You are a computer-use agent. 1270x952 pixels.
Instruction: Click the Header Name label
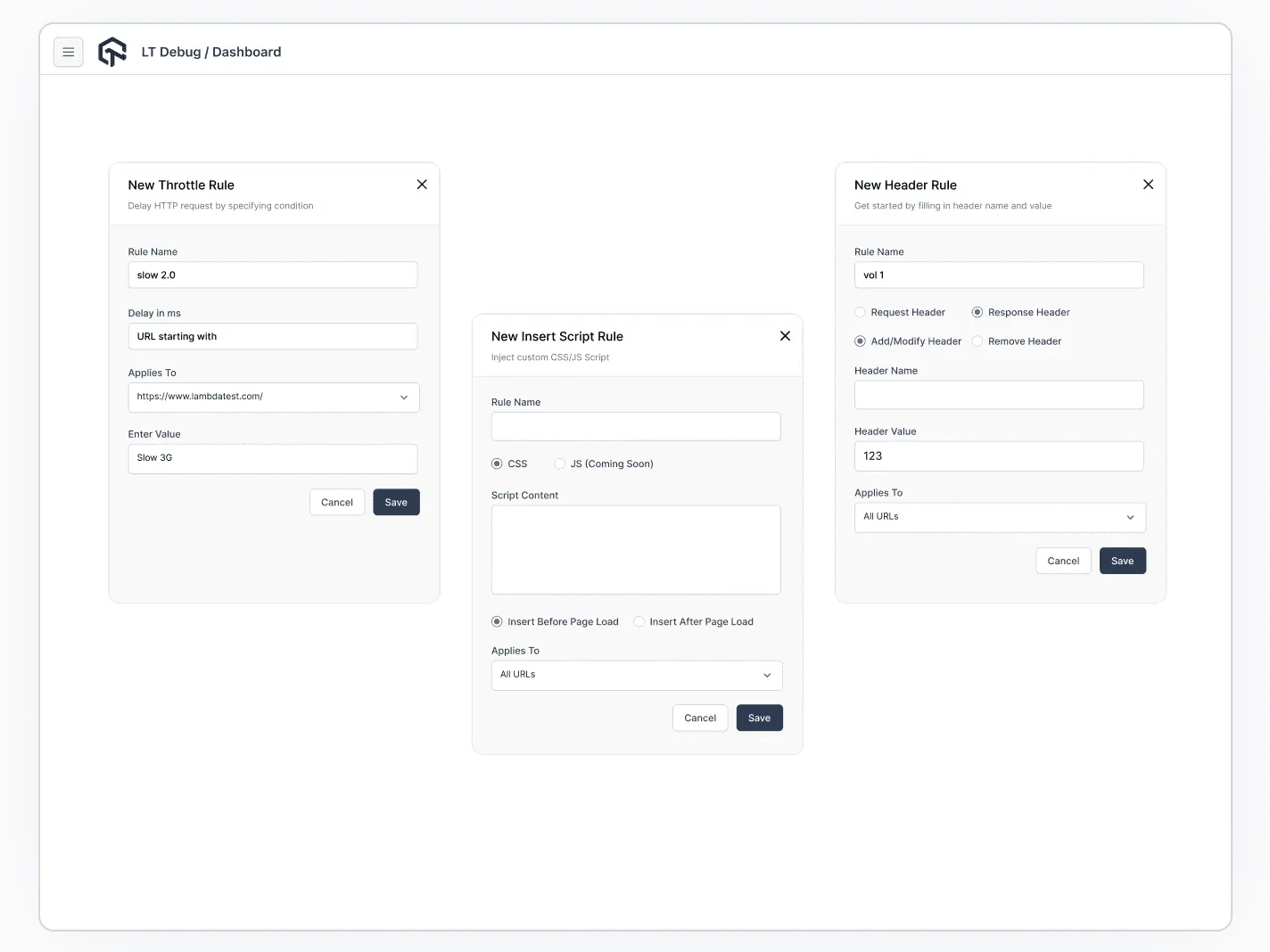(x=886, y=371)
